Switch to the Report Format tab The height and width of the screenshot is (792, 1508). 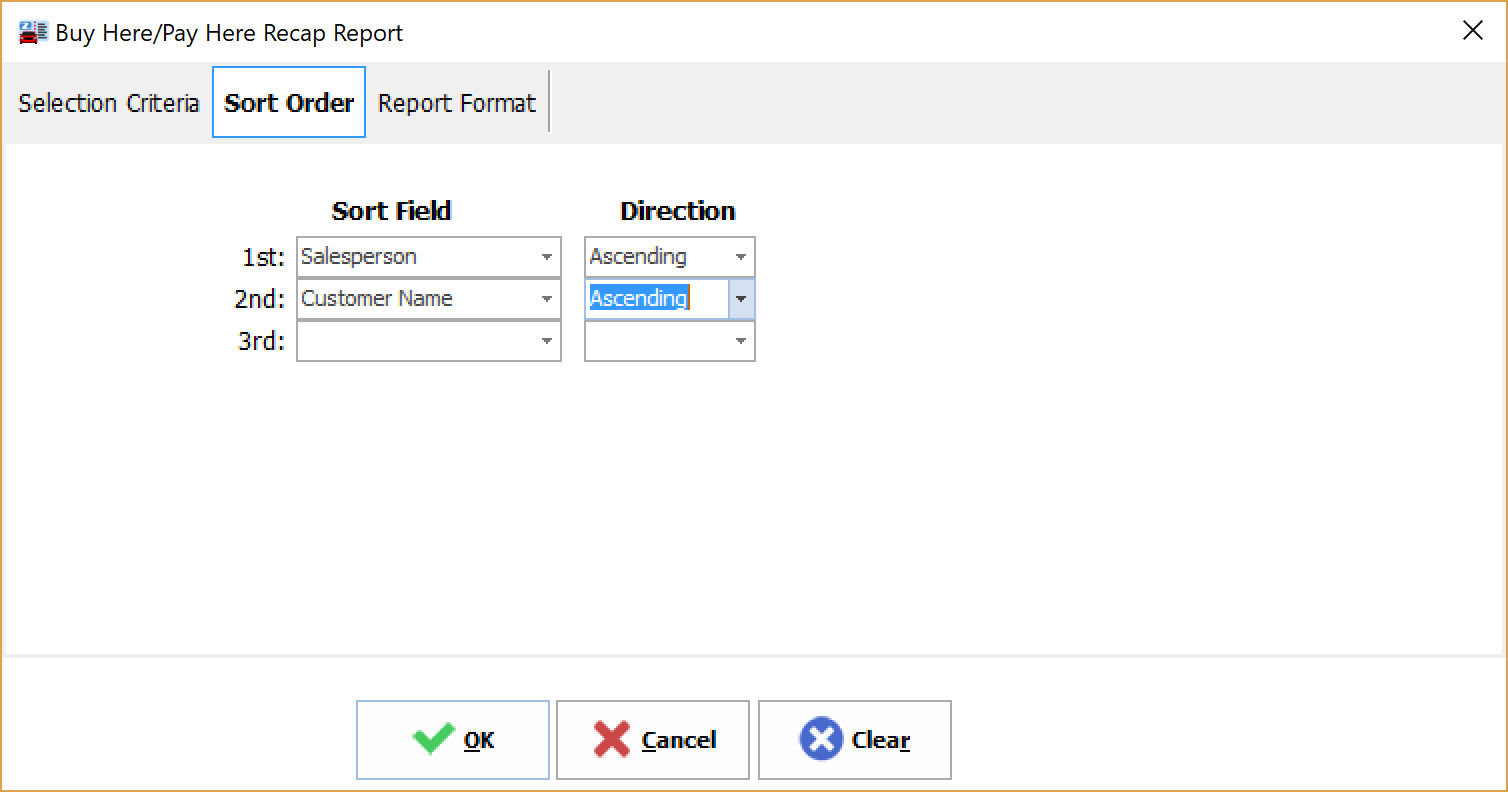(x=457, y=103)
